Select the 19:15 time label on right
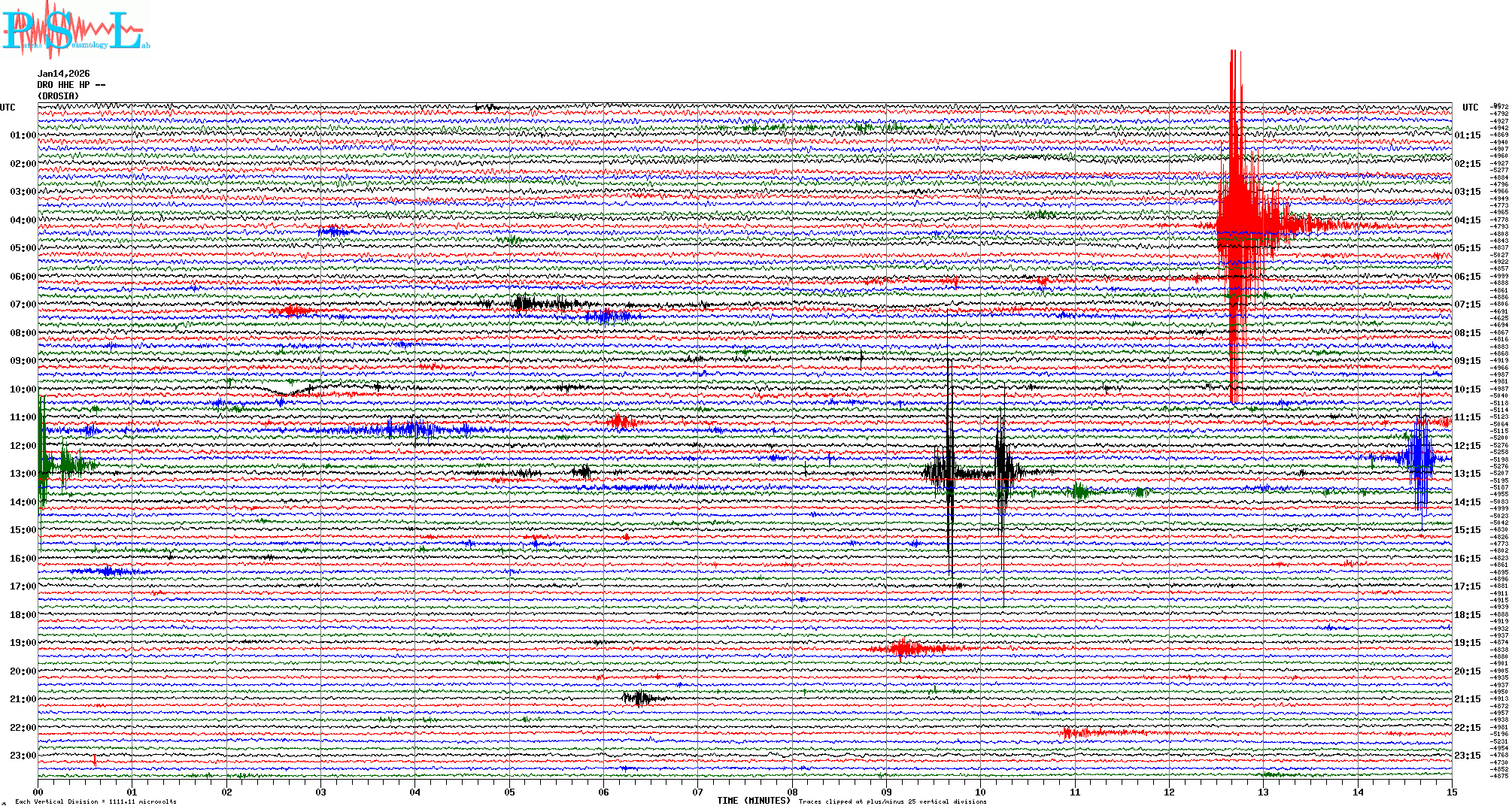Viewport: 1512px width, 812px height. click(1467, 643)
